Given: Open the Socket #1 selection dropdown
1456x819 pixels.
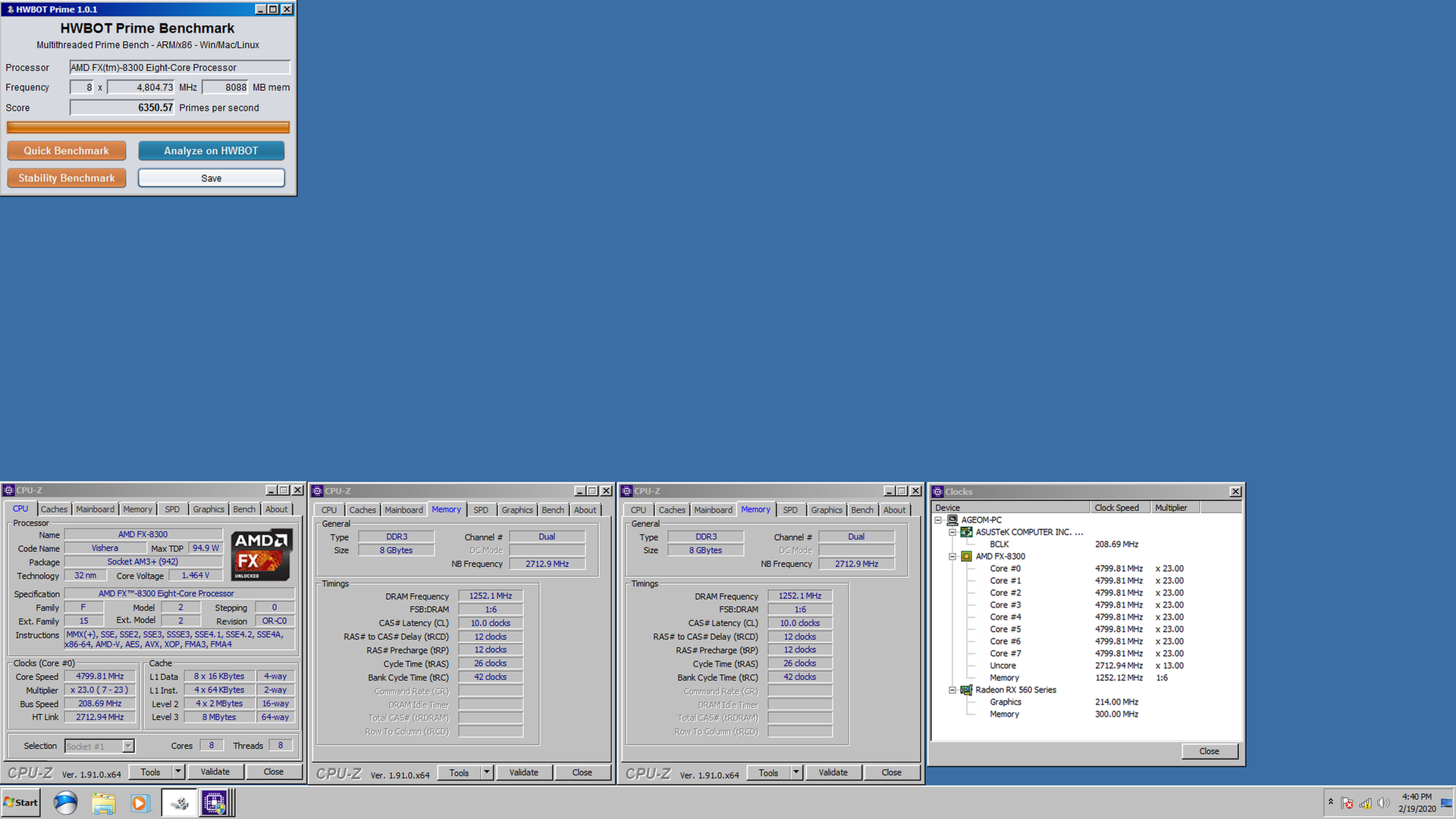Looking at the screenshot, I should pyautogui.click(x=128, y=746).
